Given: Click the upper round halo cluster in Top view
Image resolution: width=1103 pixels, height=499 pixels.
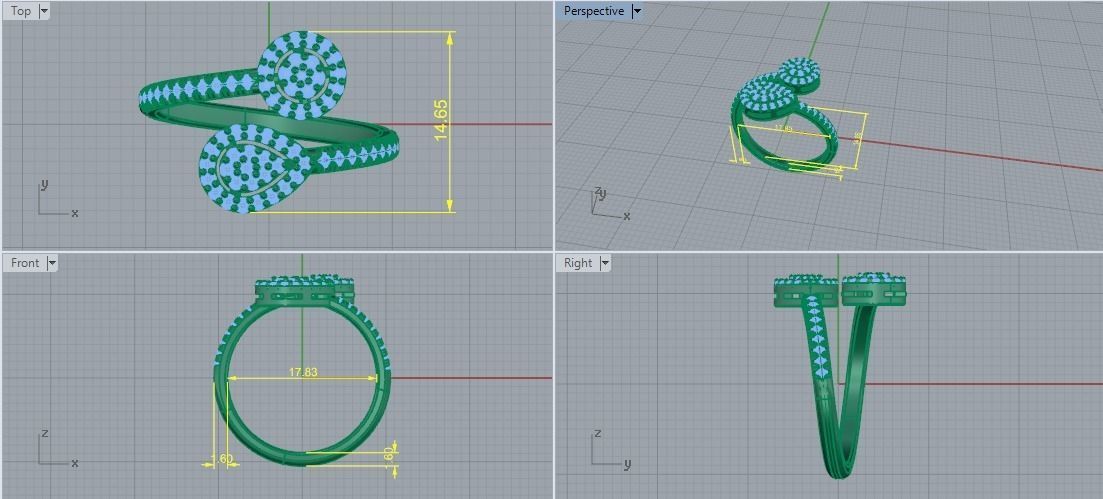Looking at the screenshot, I should pyautogui.click(x=302, y=74).
